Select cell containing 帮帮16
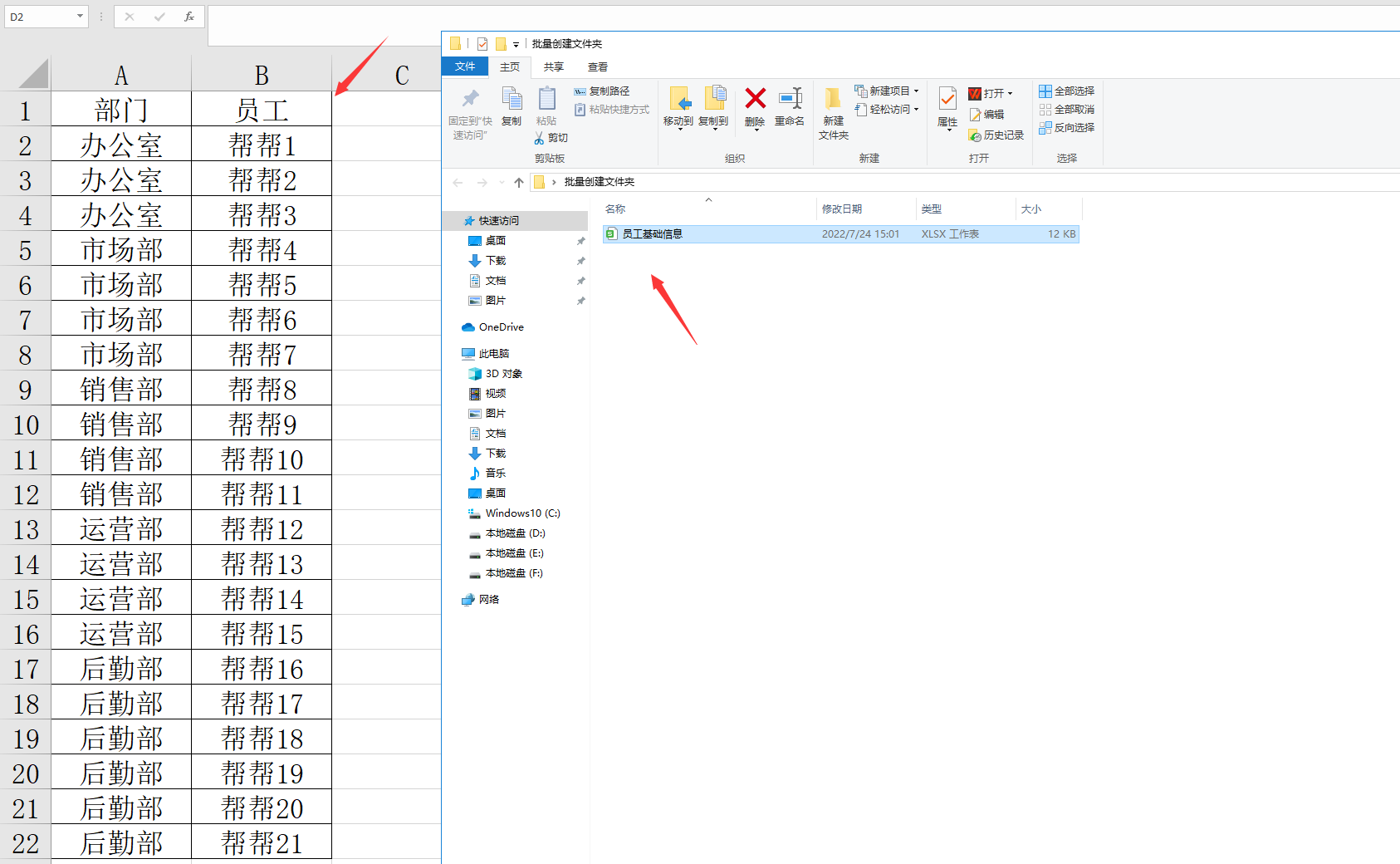Viewport: 1400px width, 864px height. [x=262, y=668]
